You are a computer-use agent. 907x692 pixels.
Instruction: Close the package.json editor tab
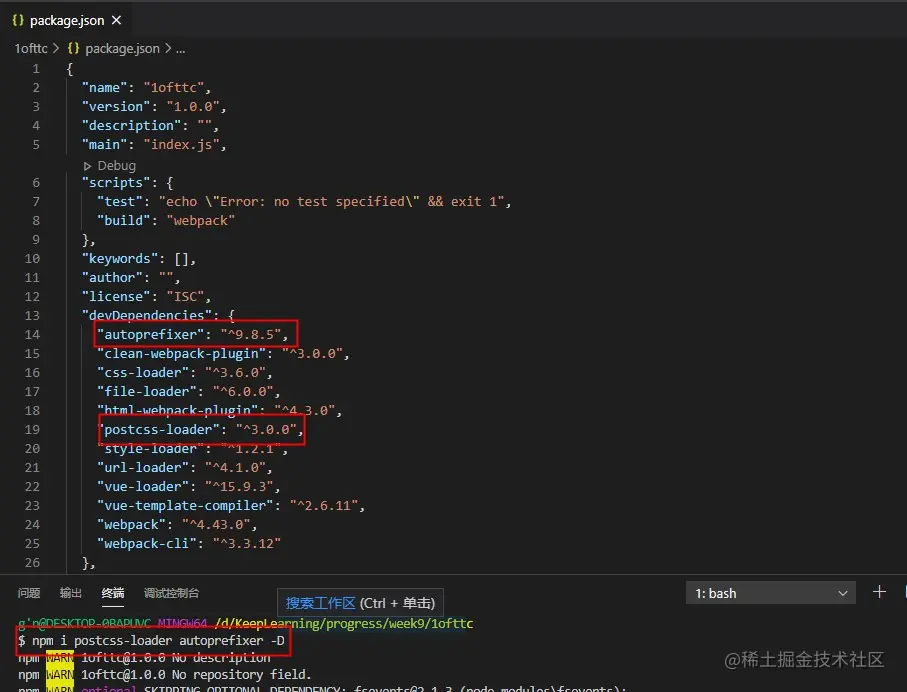pos(116,20)
